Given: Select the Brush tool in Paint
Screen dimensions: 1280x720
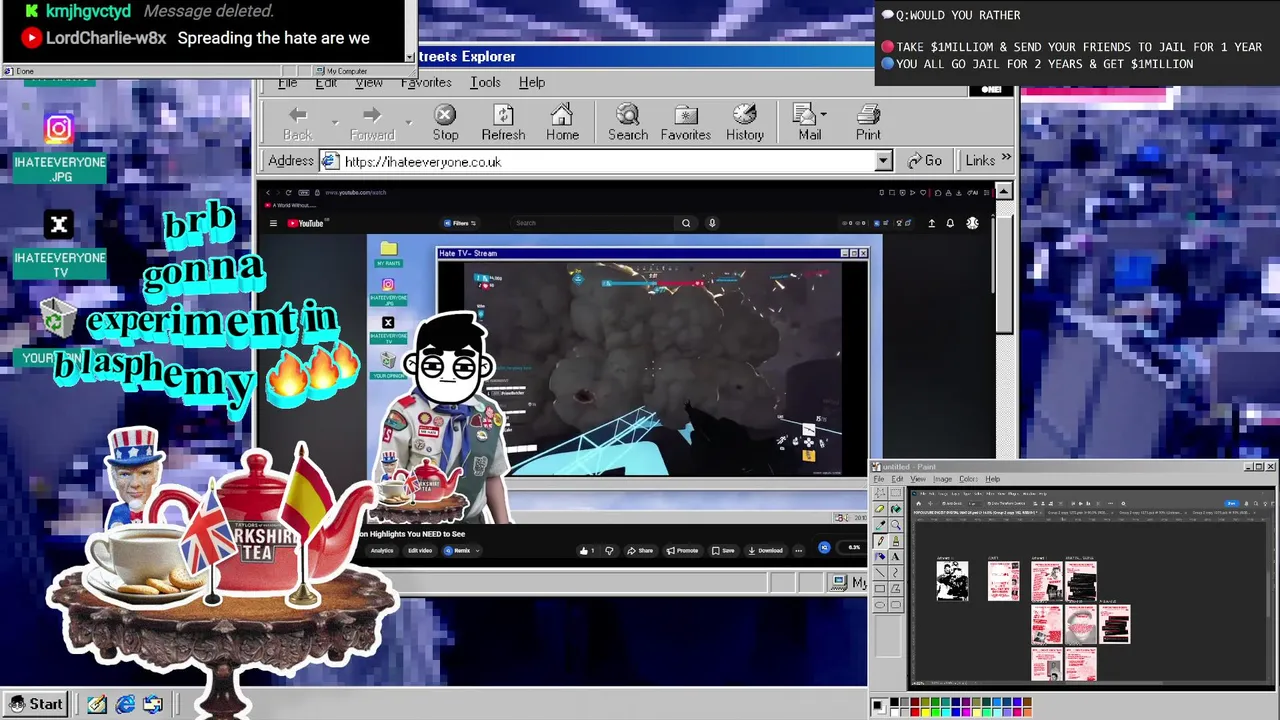Looking at the screenshot, I should [896, 541].
